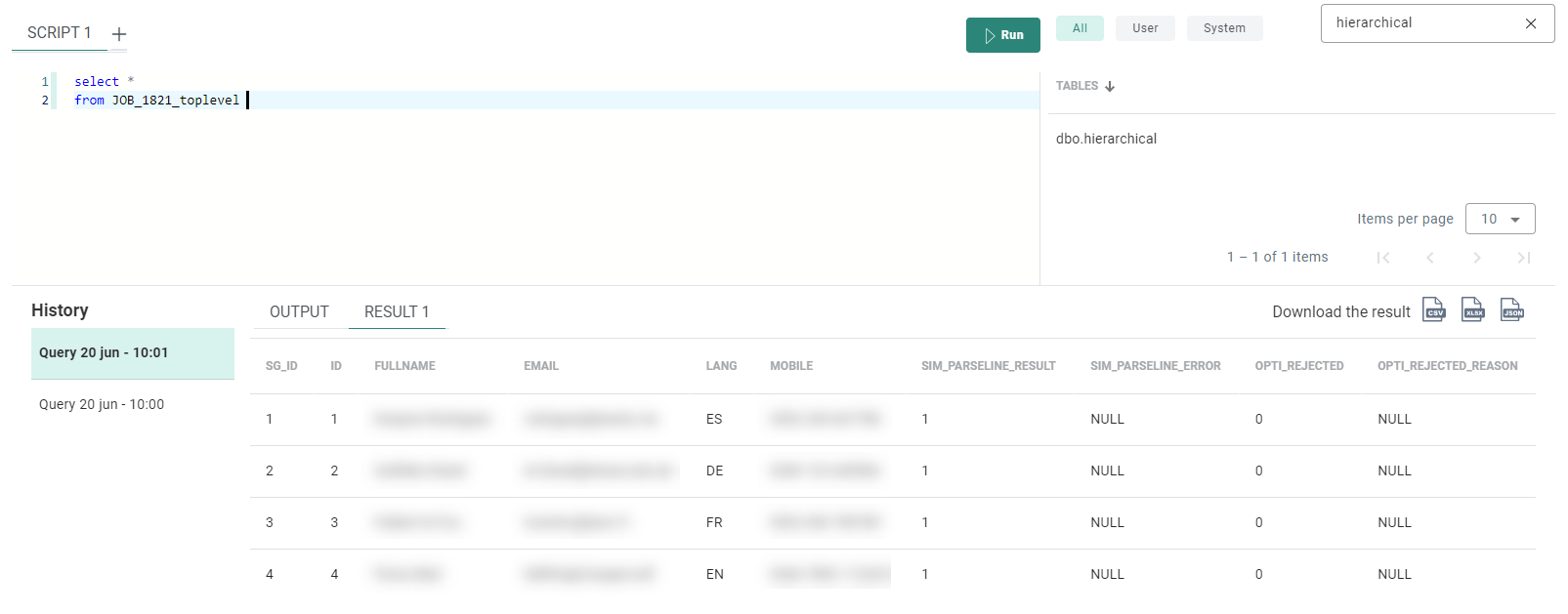The height and width of the screenshot is (614, 1568).
Task: Select the RESULT 1 tab
Action: [x=397, y=311]
